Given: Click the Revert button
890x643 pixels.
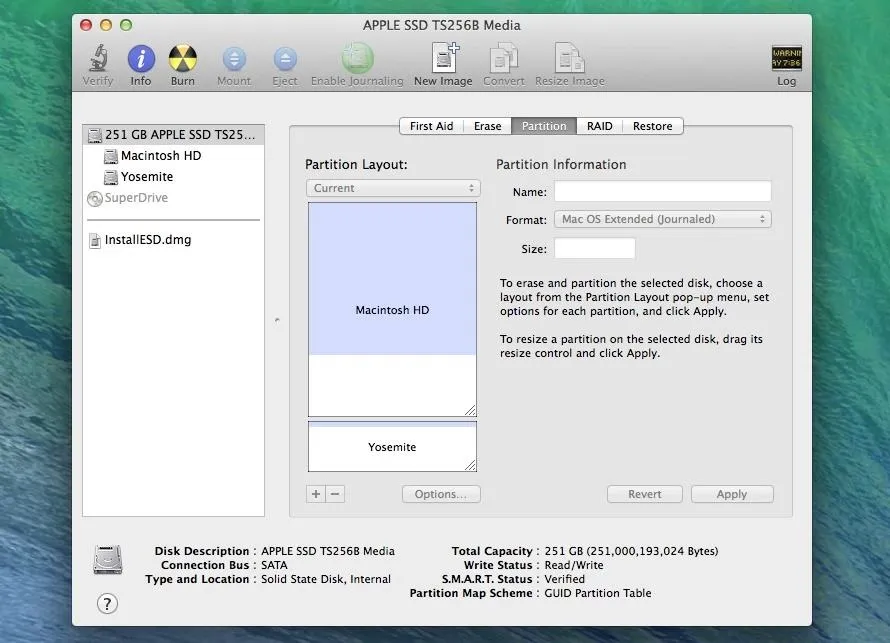Looking at the screenshot, I should [645, 494].
